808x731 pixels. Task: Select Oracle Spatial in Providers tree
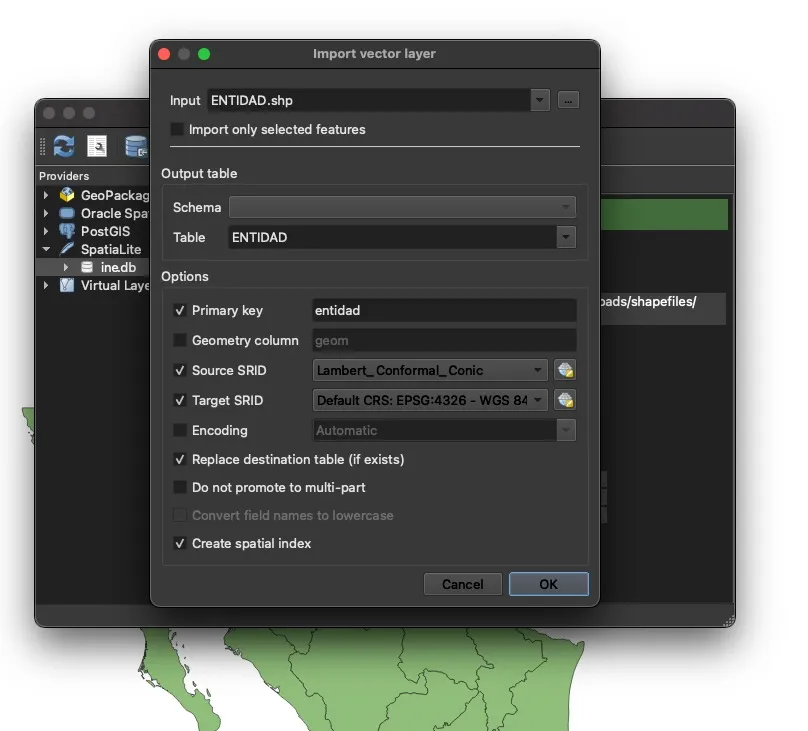(114, 213)
